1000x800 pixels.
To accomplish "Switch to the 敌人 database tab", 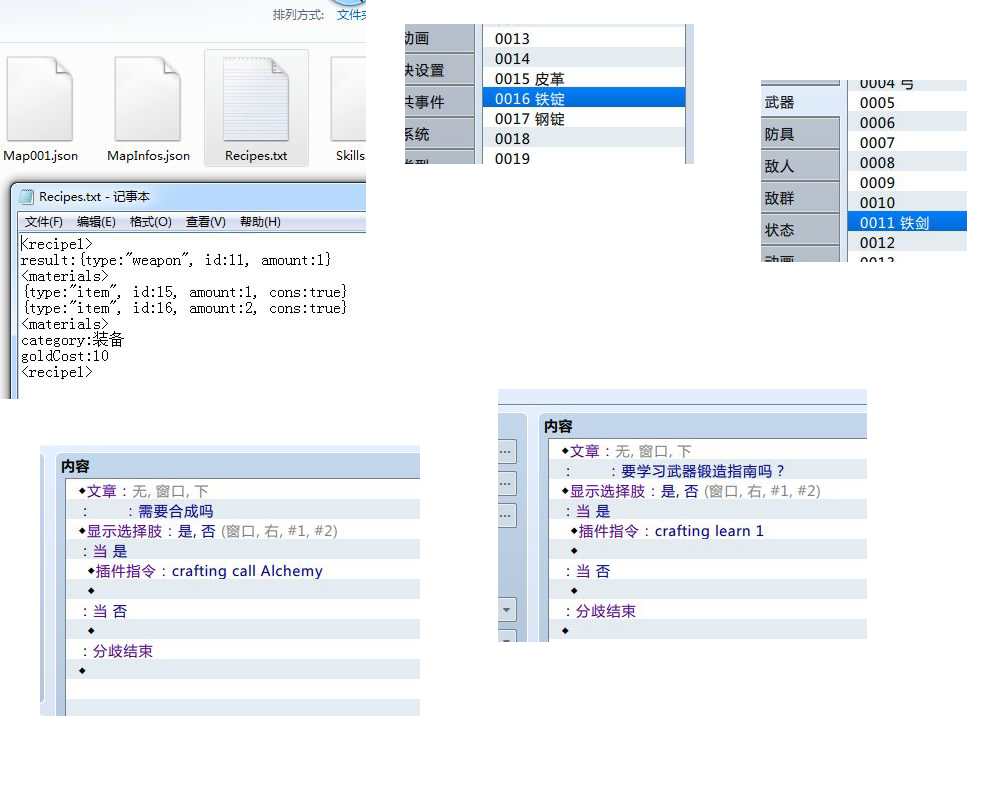I will [x=800, y=166].
